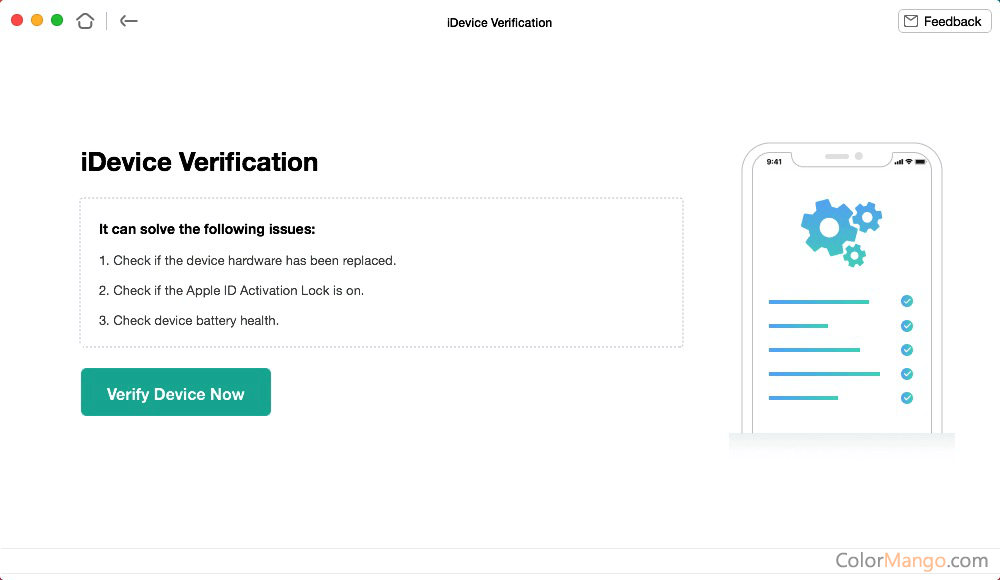Click the small teal gear below large gear
1000x580 pixels.
coord(854,255)
